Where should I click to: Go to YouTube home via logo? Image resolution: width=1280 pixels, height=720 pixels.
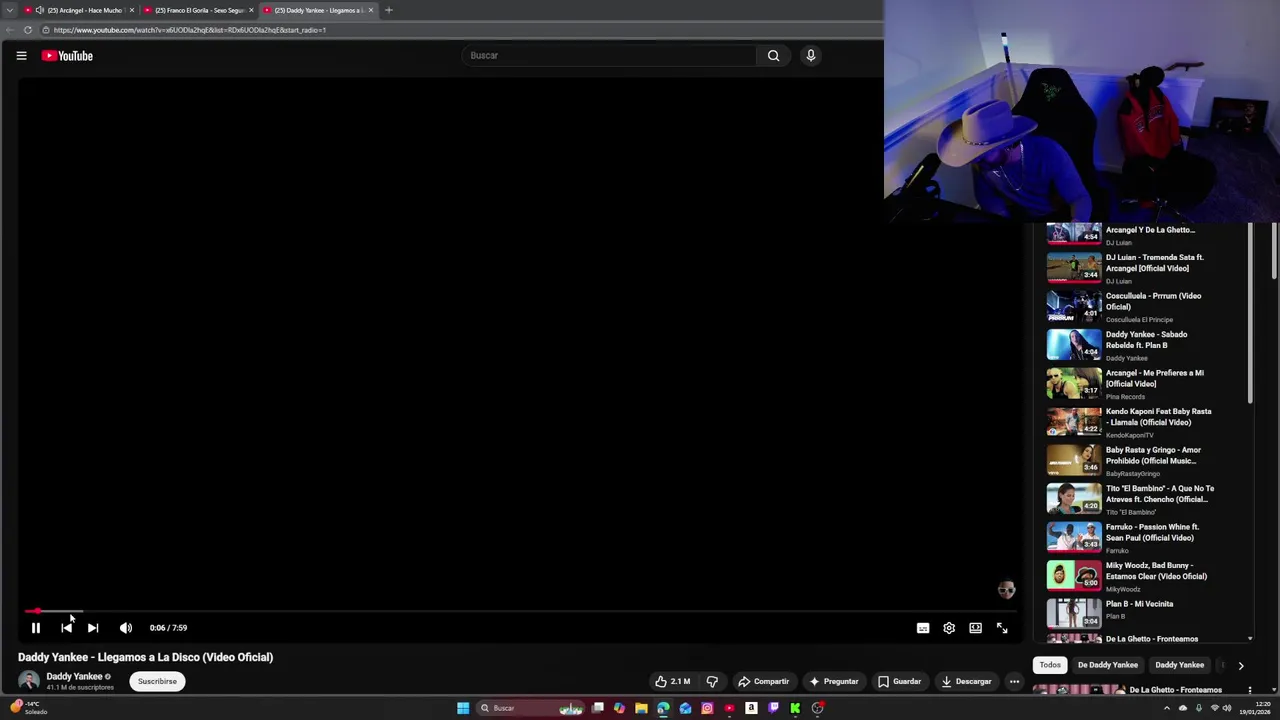(x=67, y=56)
